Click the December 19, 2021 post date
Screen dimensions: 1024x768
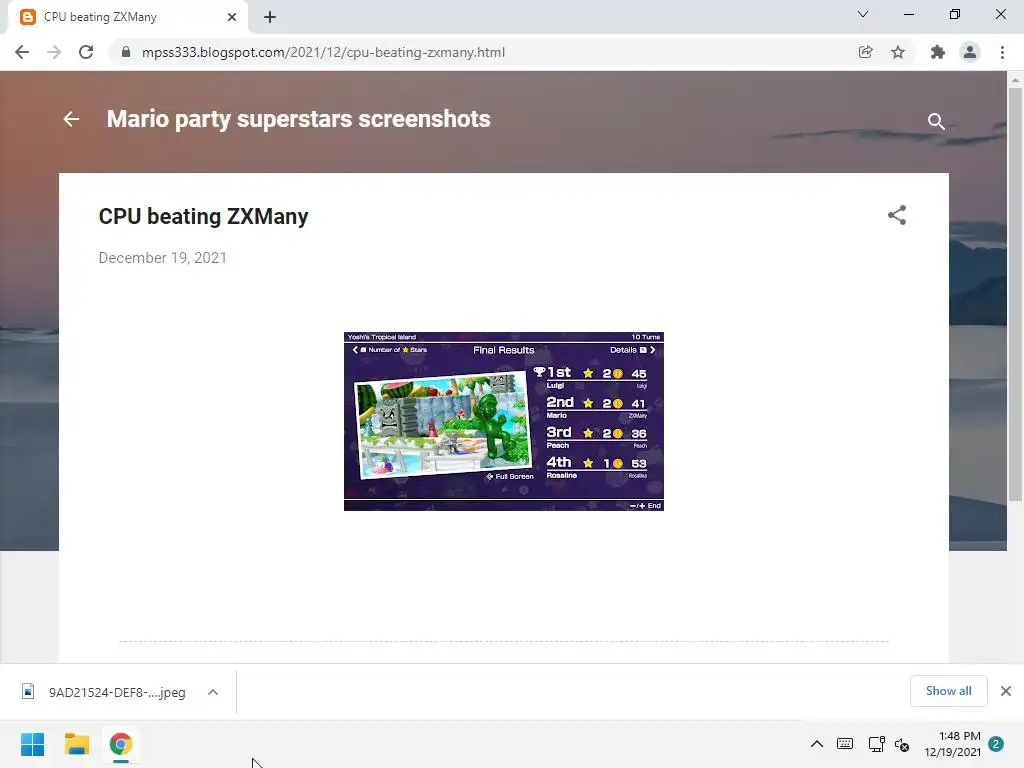[x=163, y=258]
